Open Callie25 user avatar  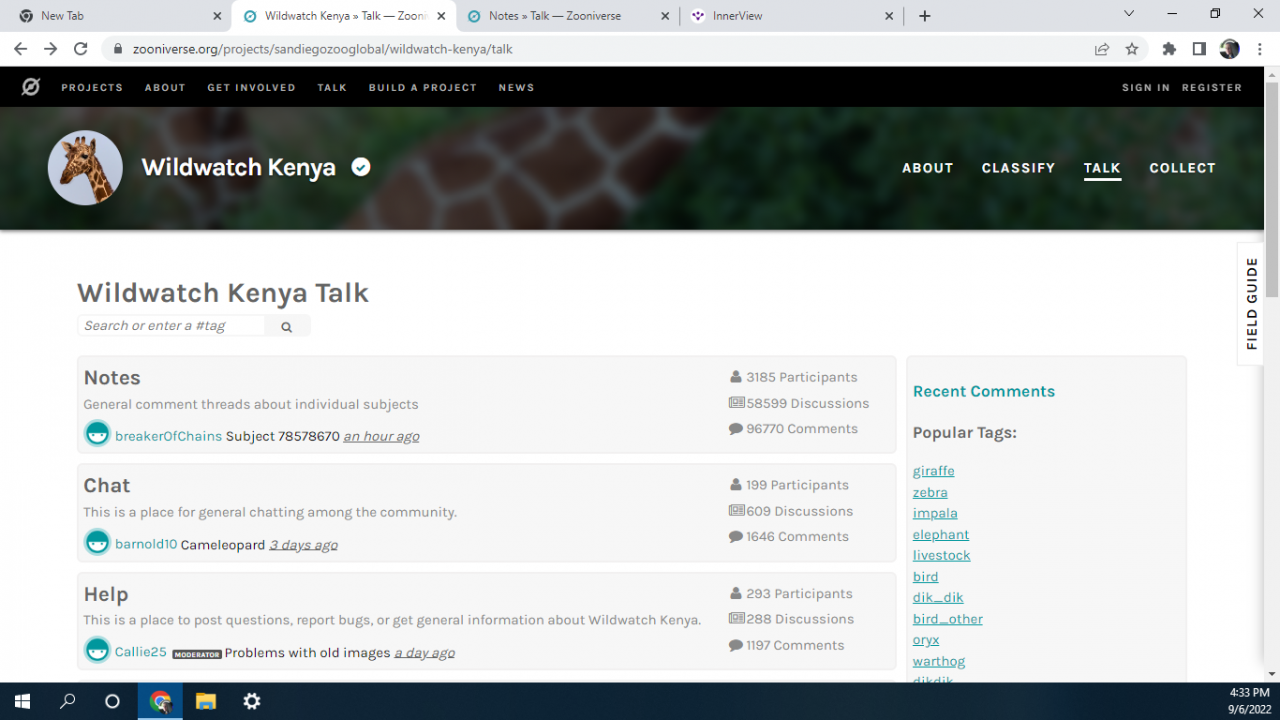97,650
